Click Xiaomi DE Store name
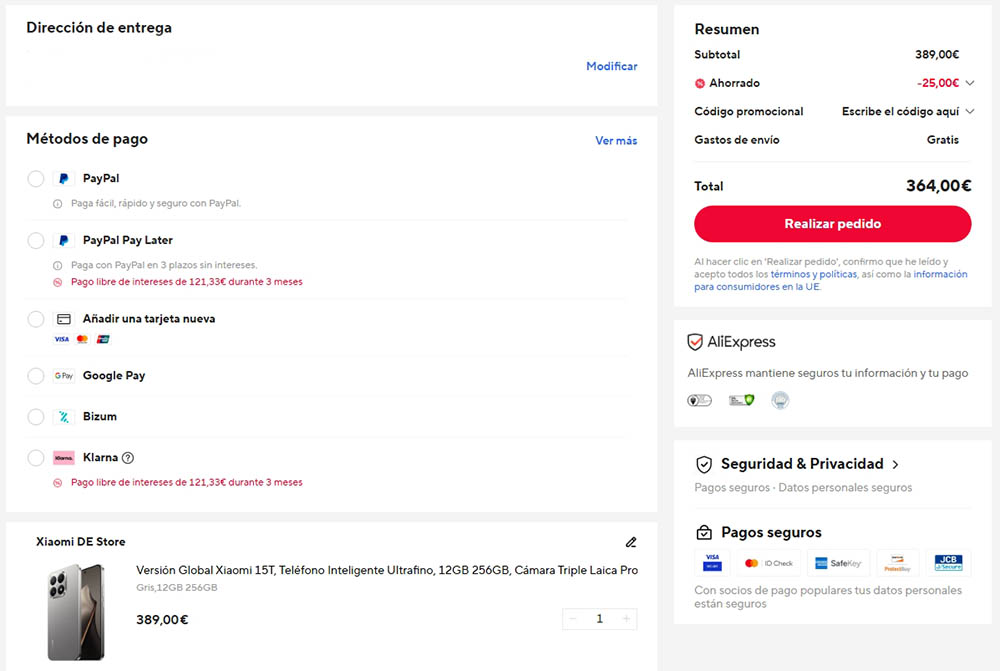Viewport: 1000px width, 671px height. (x=80, y=542)
